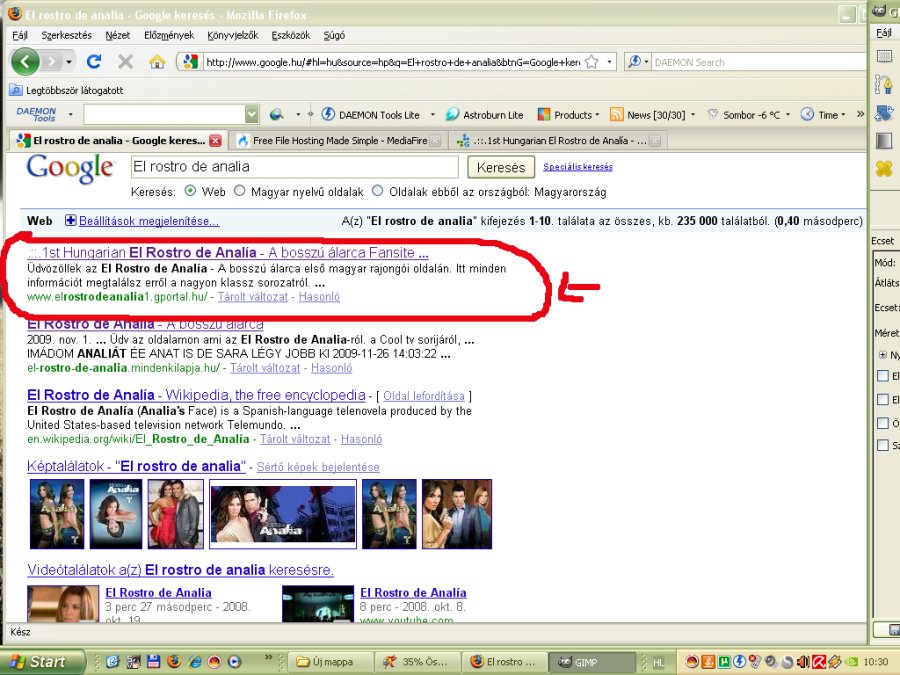Focus the DAEMON Search box
Viewport: 900px width, 675px height.
point(759,62)
